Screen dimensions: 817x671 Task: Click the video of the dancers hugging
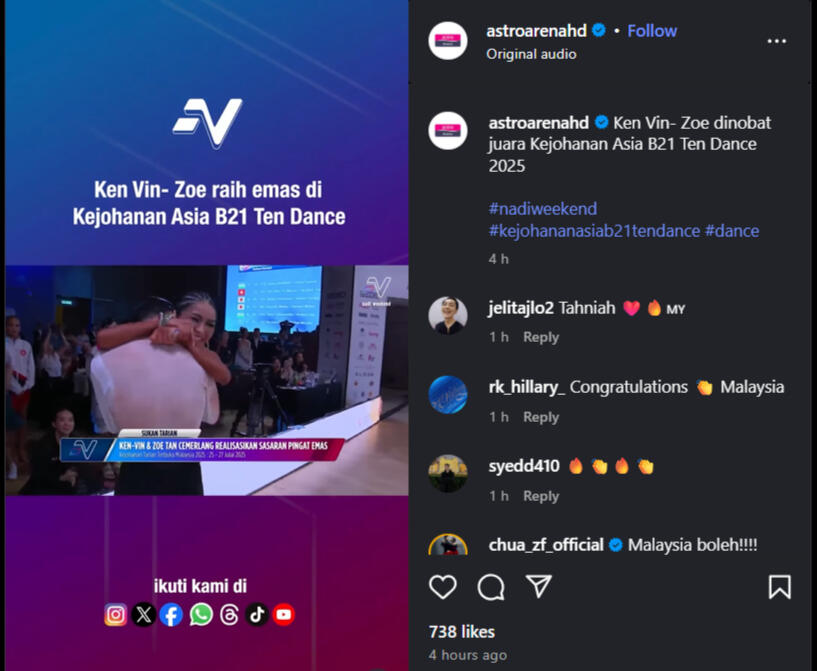pos(207,380)
